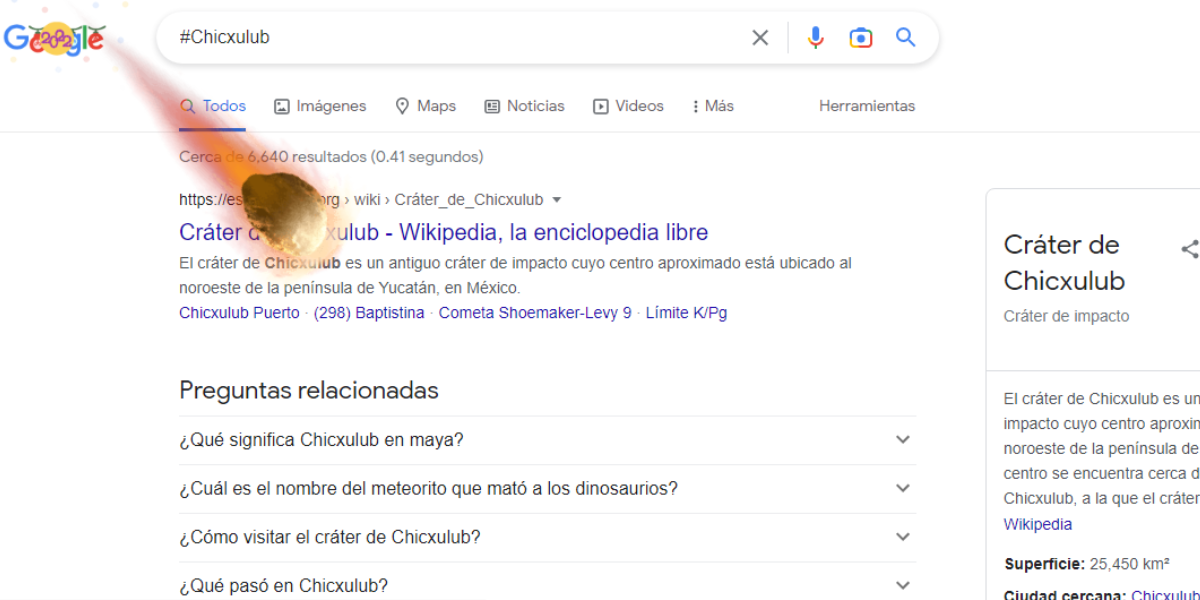The width and height of the screenshot is (1200, 600).
Task: Switch to the Videos tab
Action: click(628, 106)
